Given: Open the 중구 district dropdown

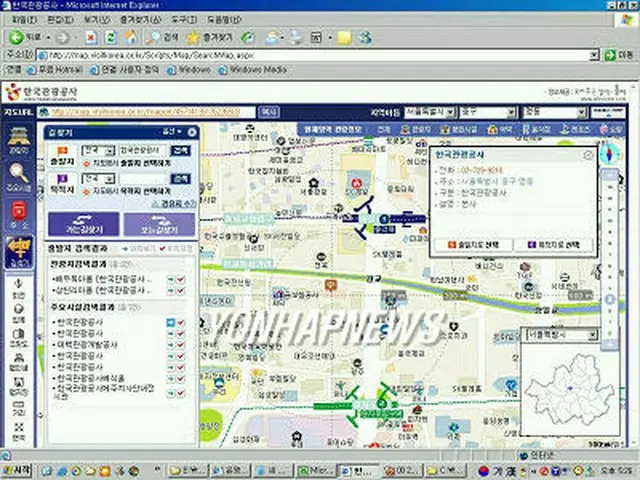Looking at the screenshot, I should pyautogui.click(x=488, y=112).
